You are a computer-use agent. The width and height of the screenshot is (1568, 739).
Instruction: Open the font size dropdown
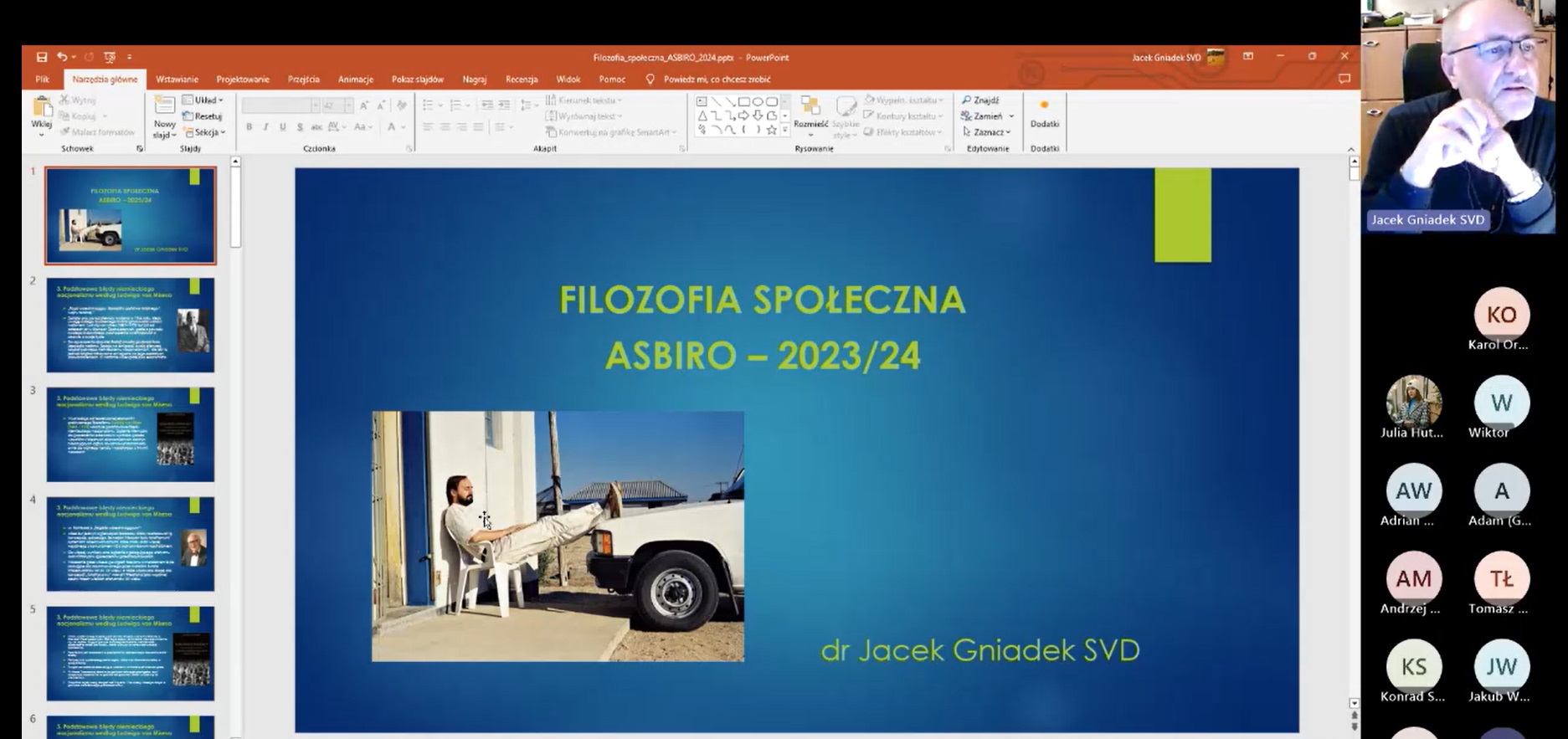tap(348, 105)
